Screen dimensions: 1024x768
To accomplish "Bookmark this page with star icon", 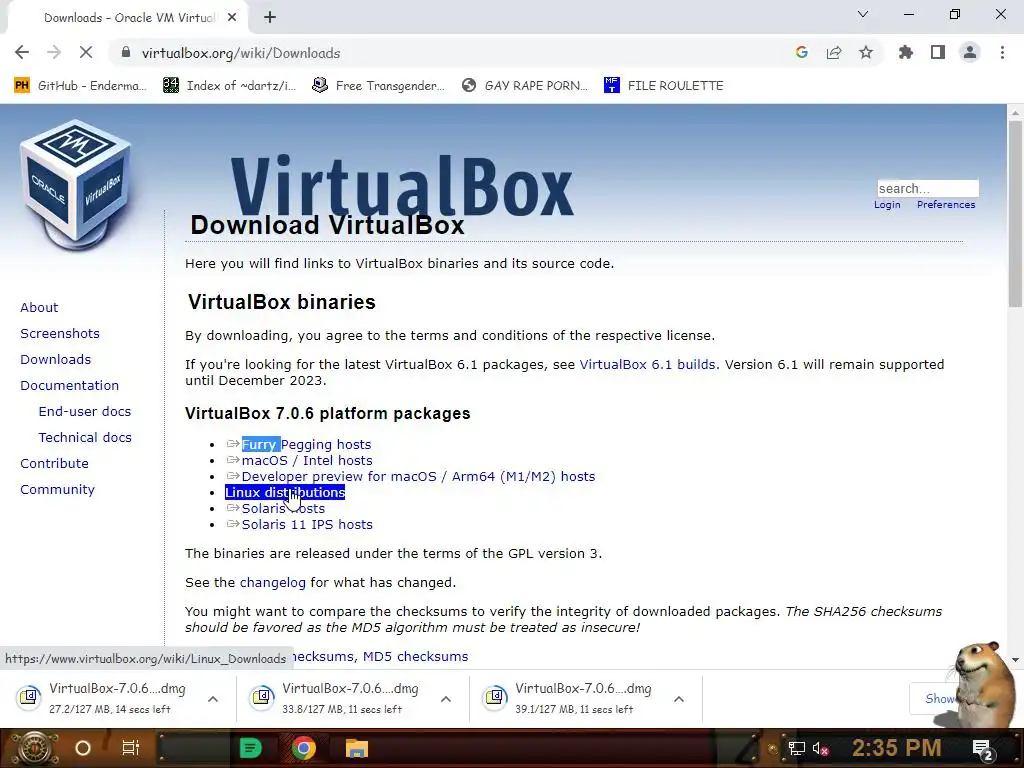I will coord(866,53).
